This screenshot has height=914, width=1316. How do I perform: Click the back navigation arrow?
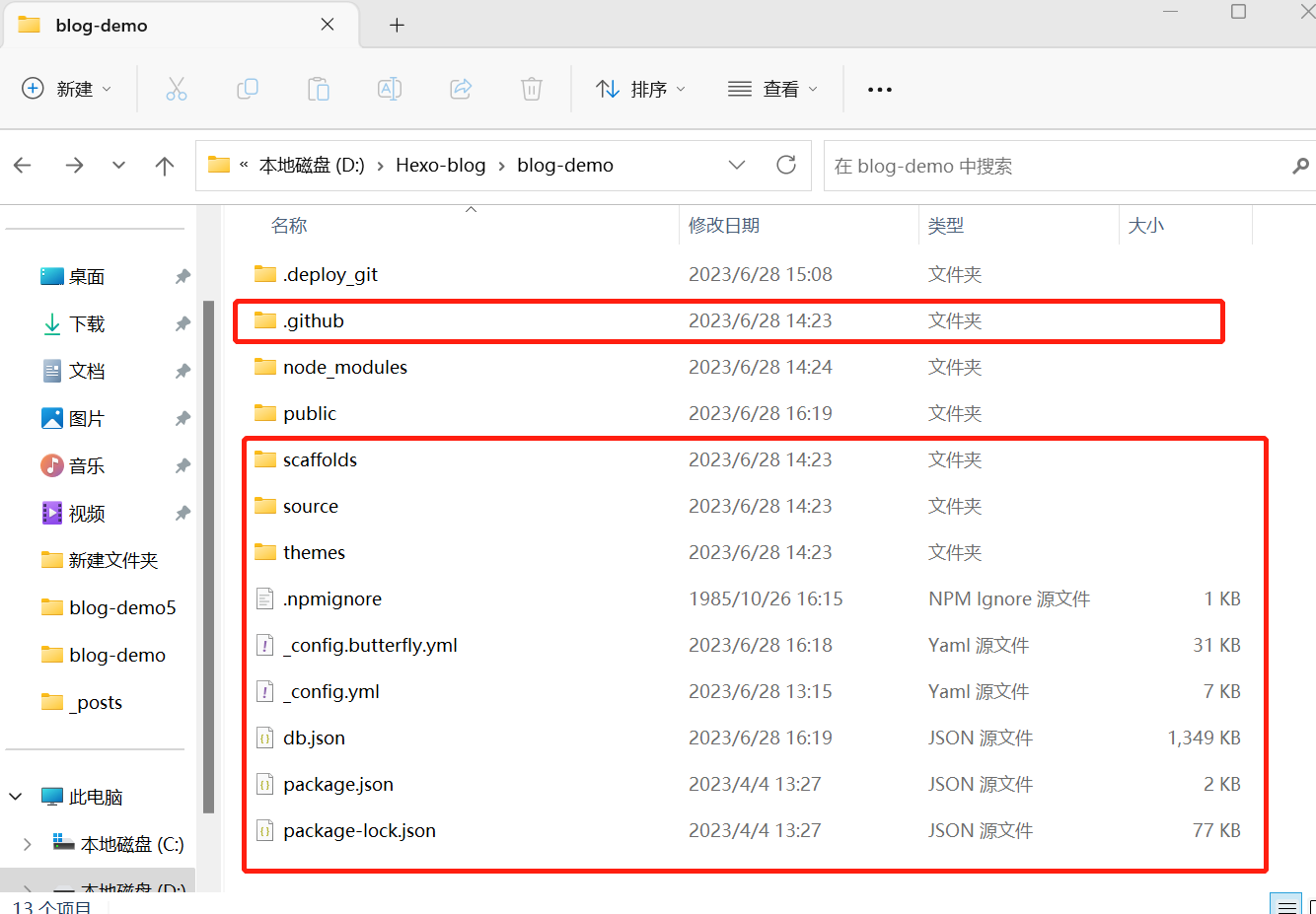coord(22,165)
